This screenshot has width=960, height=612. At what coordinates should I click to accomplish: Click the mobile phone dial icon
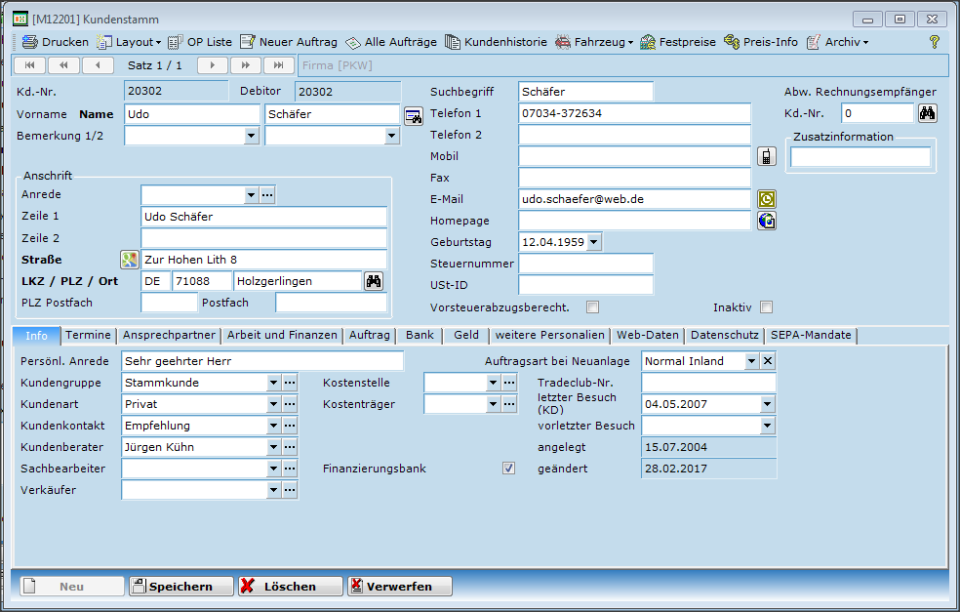(x=766, y=156)
